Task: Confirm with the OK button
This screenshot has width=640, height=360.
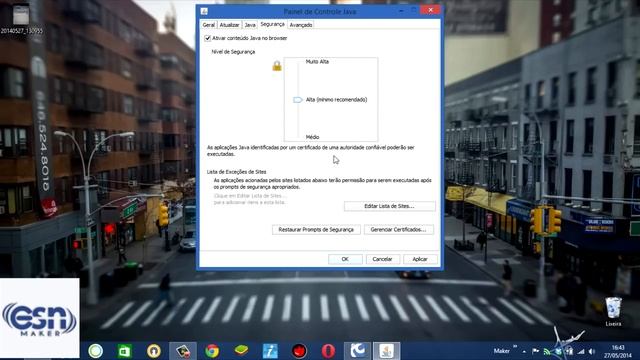Action: pyautogui.click(x=345, y=259)
